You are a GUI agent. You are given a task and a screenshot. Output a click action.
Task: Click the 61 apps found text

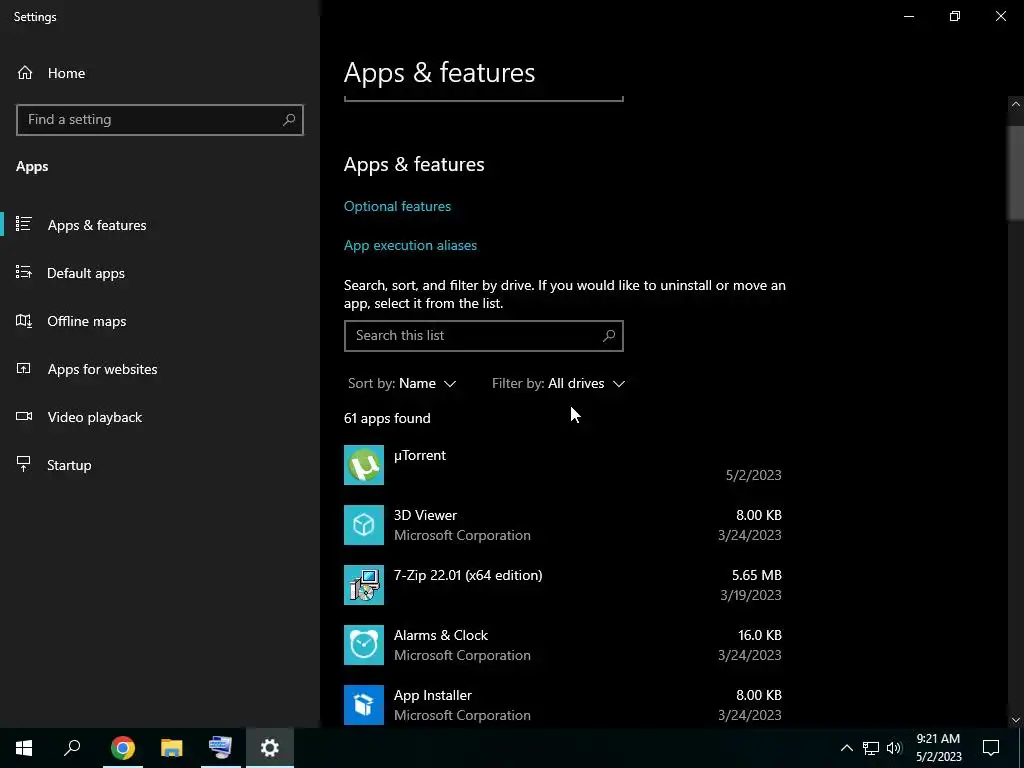[387, 418]
